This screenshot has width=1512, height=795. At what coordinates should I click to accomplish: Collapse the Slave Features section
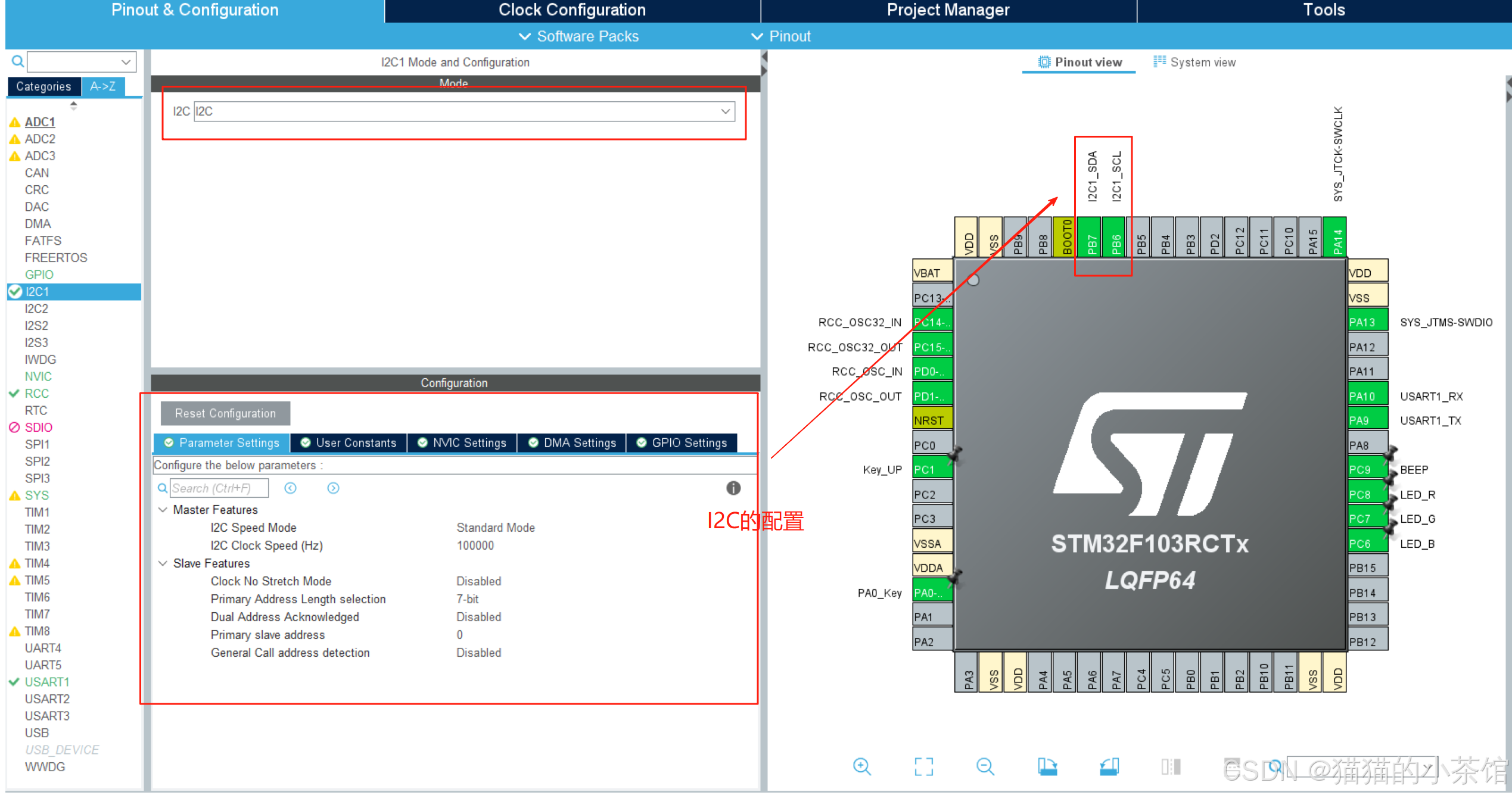(x=163, y=563)
